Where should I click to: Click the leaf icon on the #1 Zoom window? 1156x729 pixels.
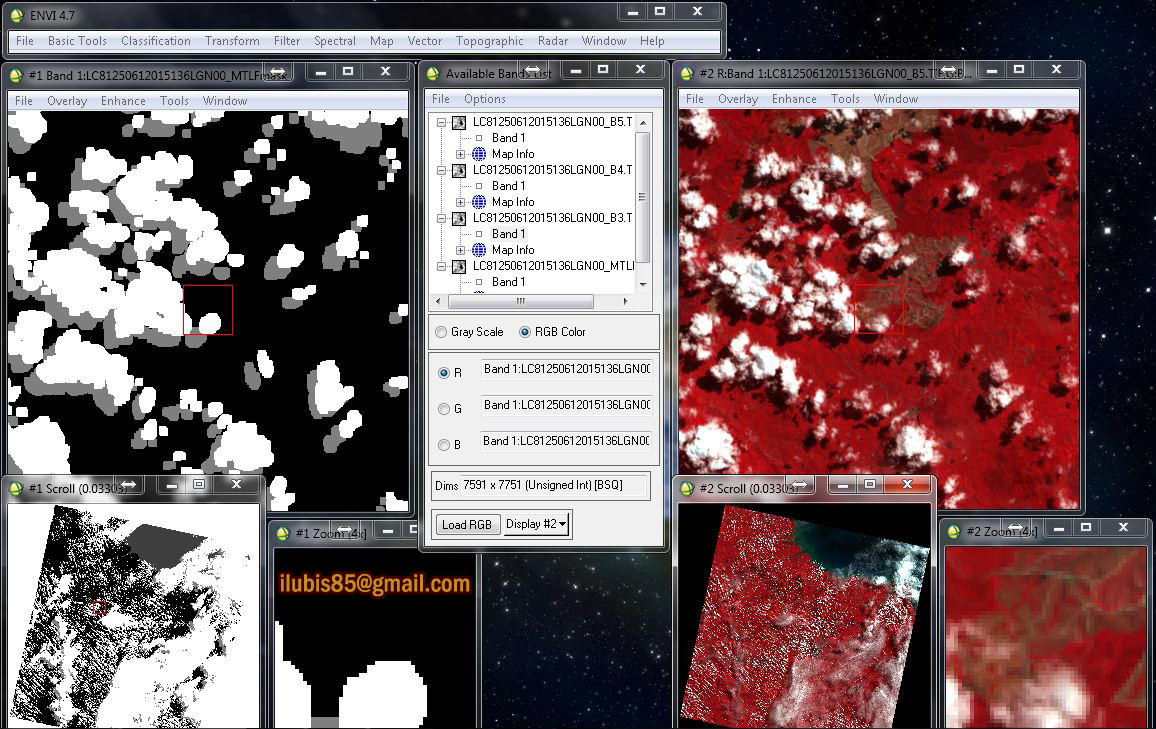click(280, 532)
